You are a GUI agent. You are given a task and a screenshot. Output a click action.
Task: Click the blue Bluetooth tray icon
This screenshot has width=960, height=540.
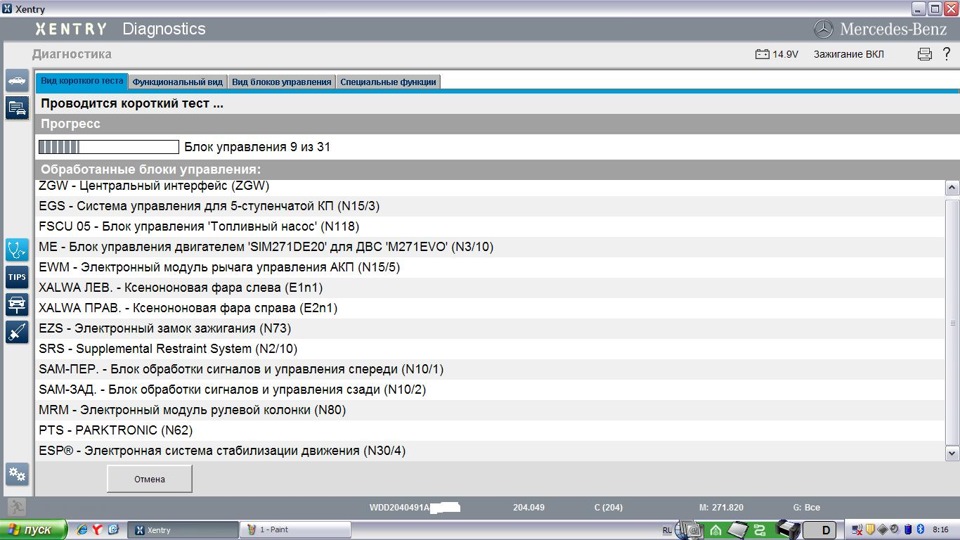(x=920, y=530)
